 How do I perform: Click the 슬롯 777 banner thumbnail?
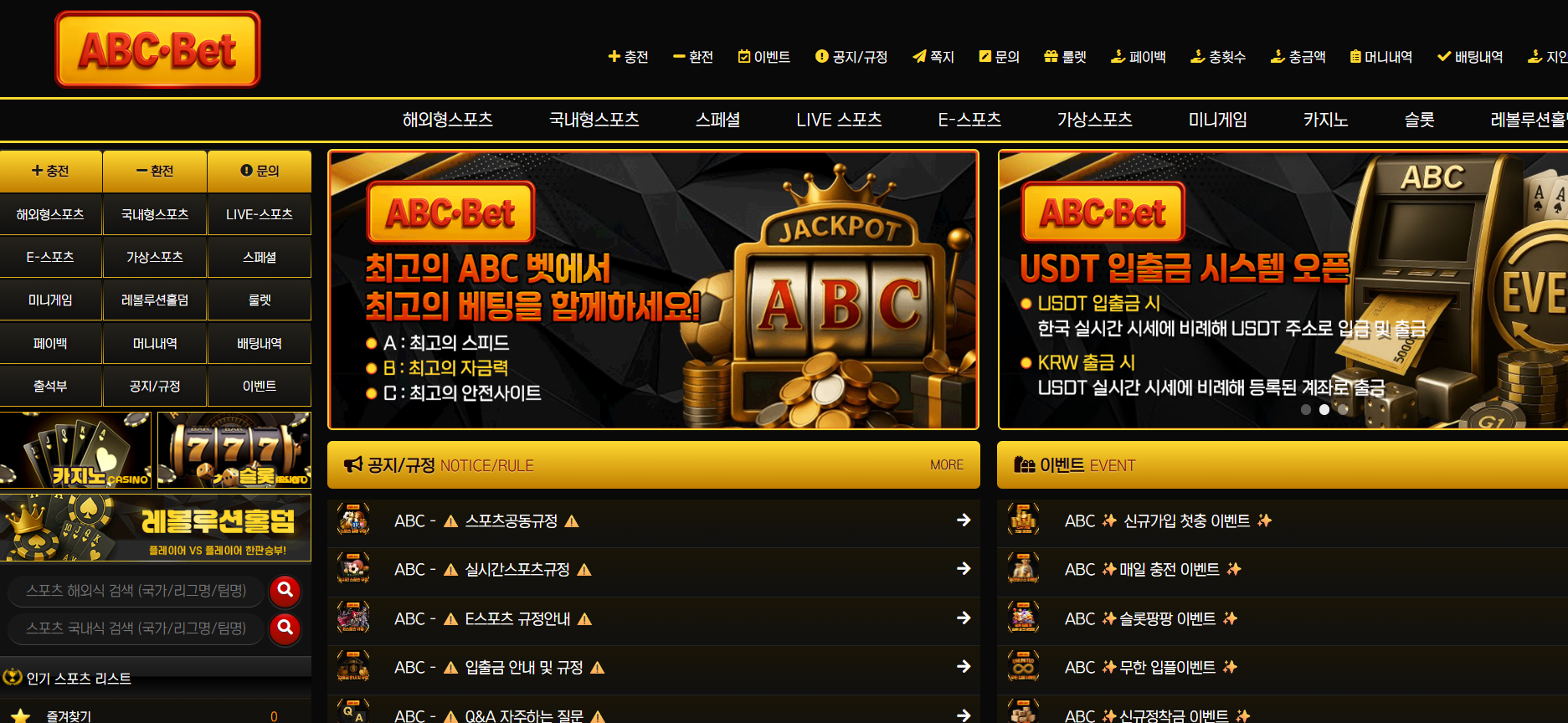(x=234, y=450)
